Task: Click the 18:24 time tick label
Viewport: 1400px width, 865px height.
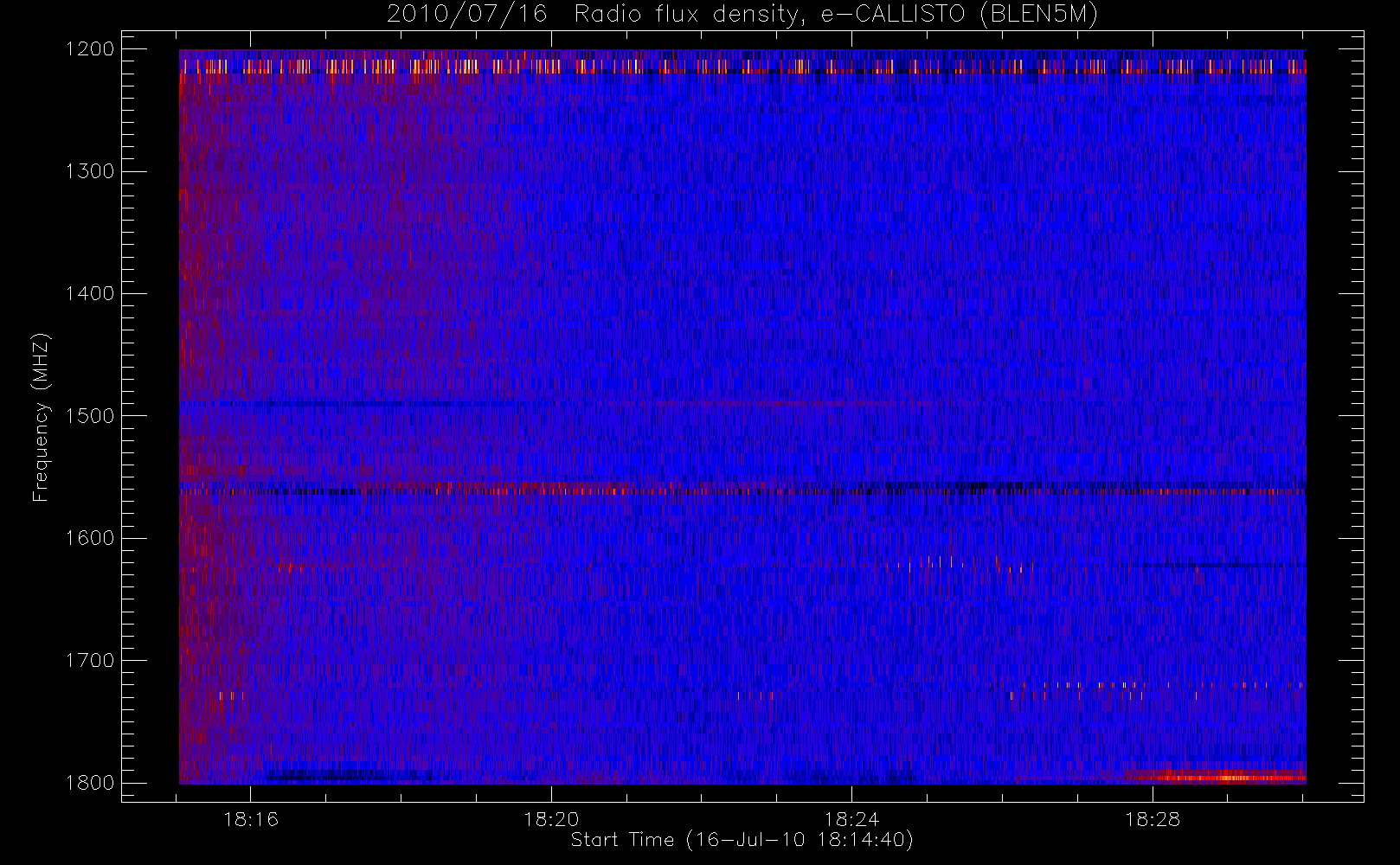Action: point(852,819)
